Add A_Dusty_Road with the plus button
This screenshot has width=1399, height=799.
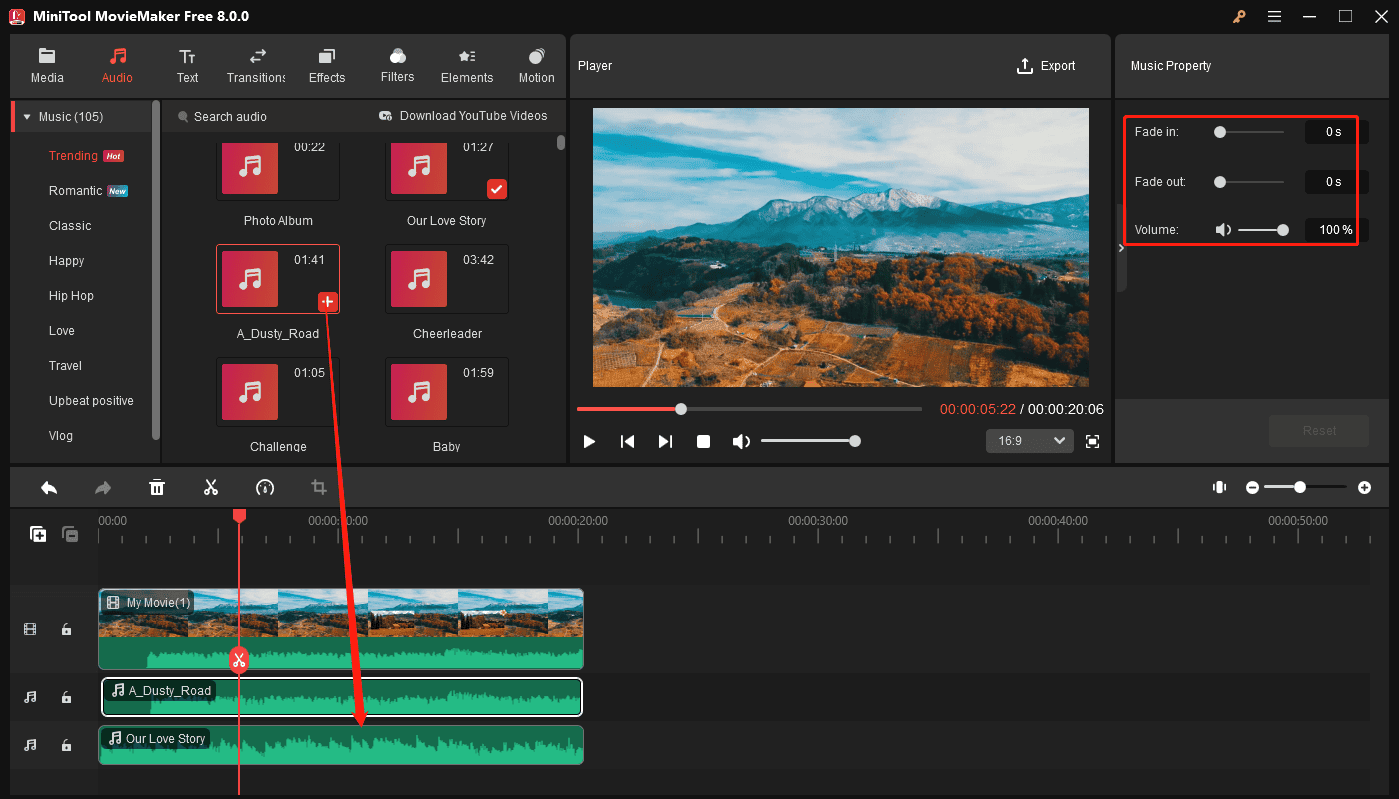[327, 302]
